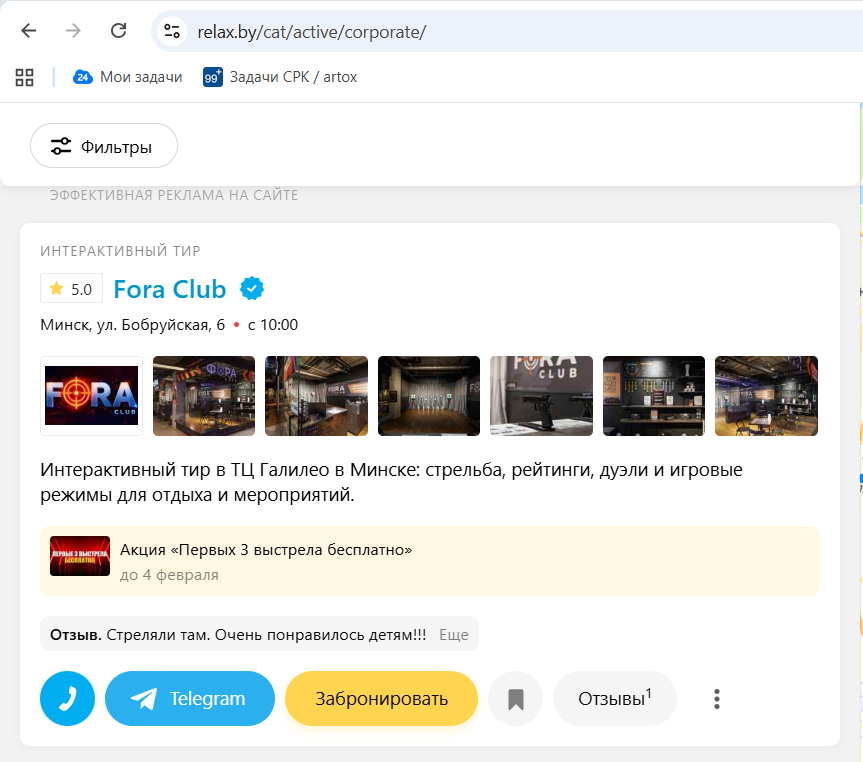Click the browser forward arrow
Screen dimensions: 863x762
tap(73, 31)
